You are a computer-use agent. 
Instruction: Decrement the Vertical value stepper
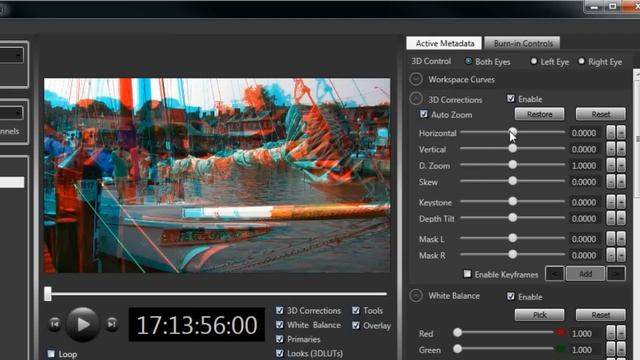tap(611, 149)
